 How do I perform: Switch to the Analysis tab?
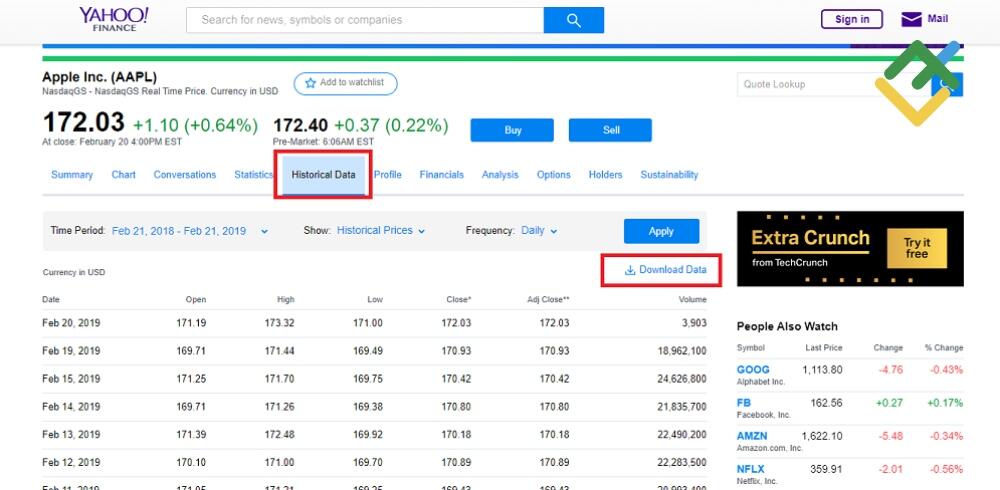tap(500, 175)
